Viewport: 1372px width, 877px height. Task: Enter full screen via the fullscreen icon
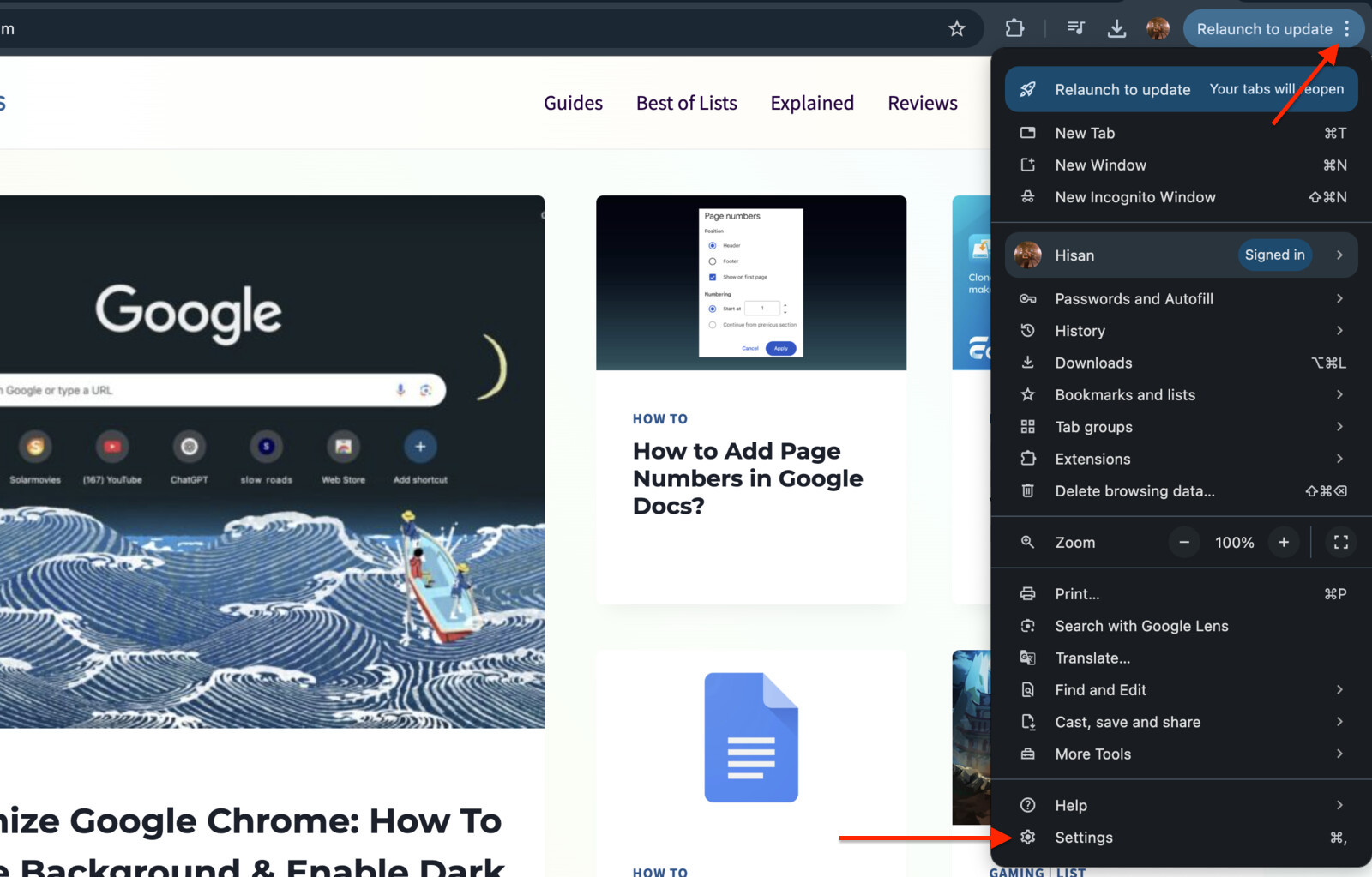point(1340,542)
